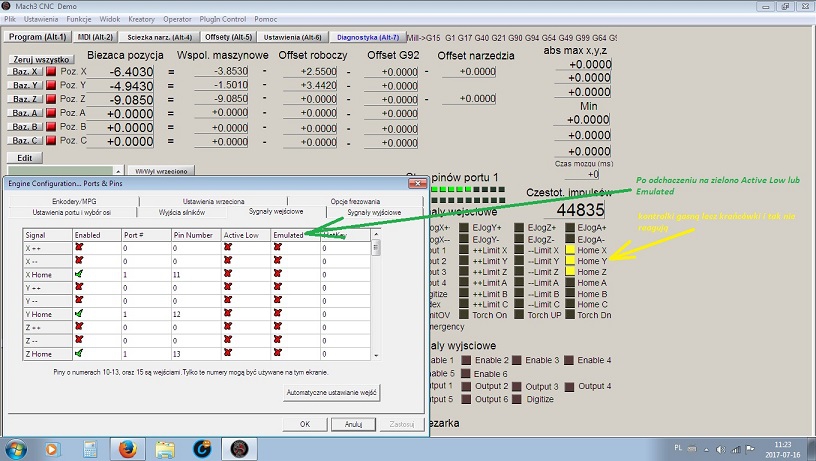Viewport: 816px width, 461px height.
Task: Toggle Enabled for X ++ signal
Action: coord(79,247)
